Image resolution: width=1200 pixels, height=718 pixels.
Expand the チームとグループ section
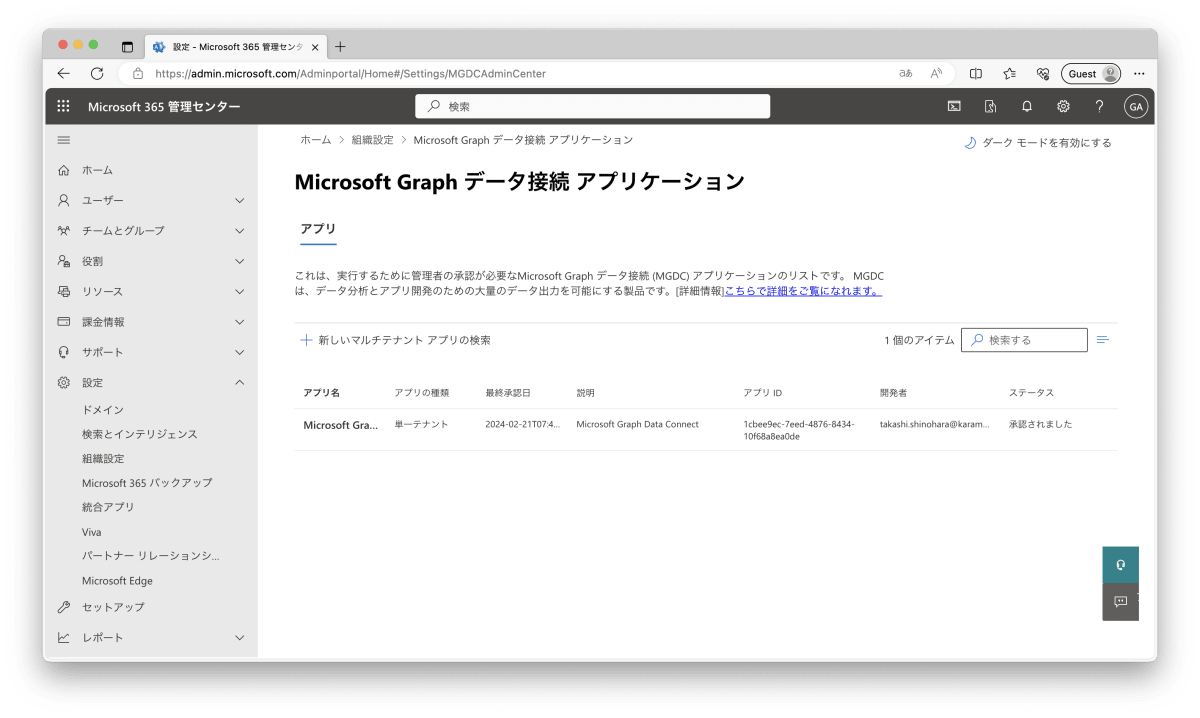[x=239, y=231]
